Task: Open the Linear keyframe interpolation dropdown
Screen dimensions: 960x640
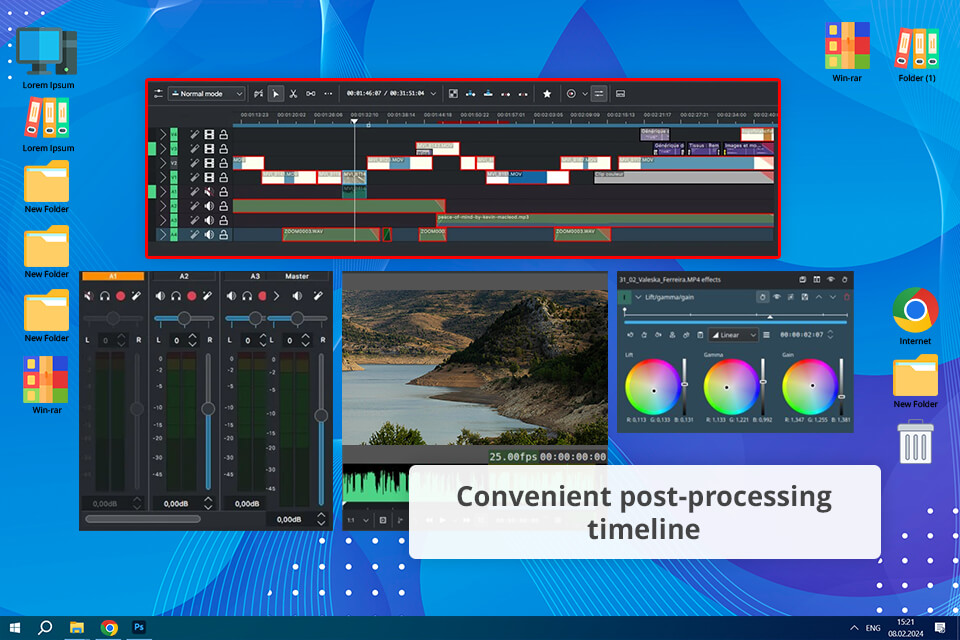Action: tap(733, 335)
